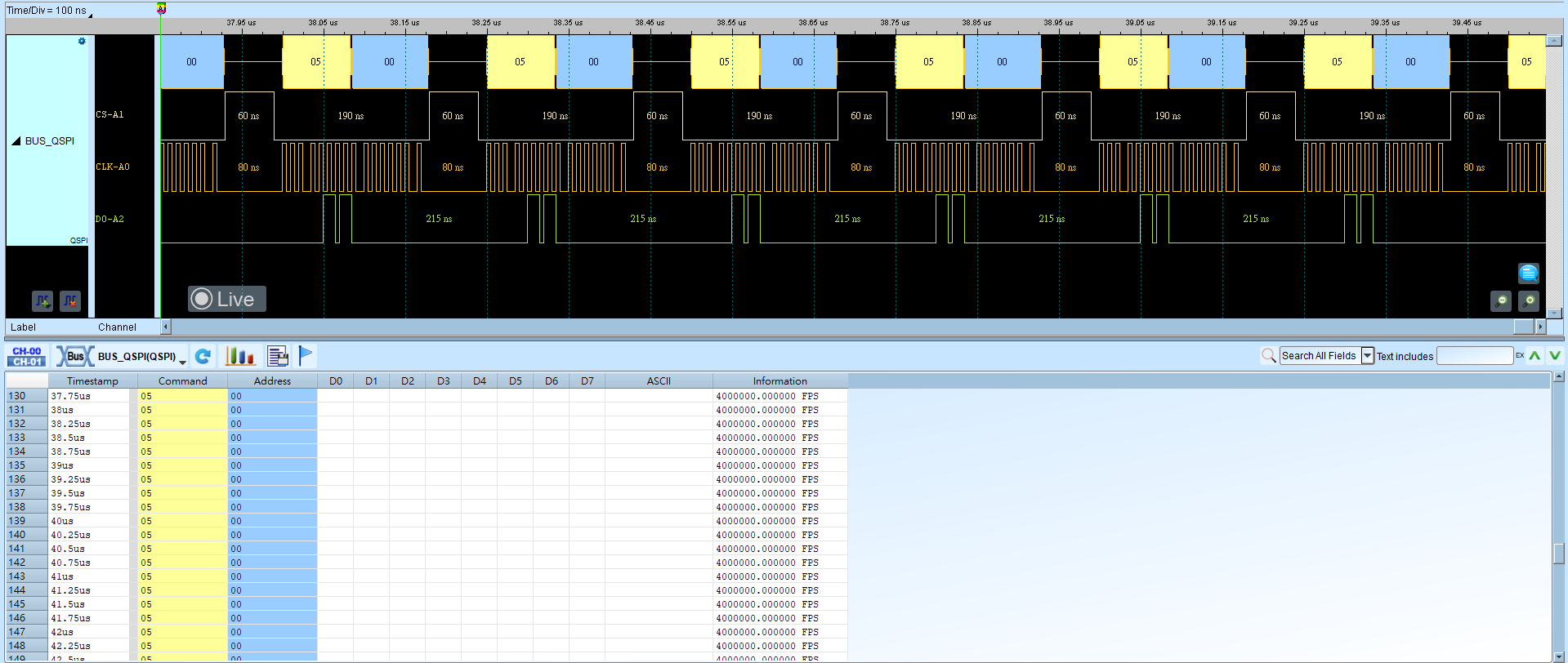Click the add channel waveform icon

pyautogui.click(x=42, y=301)
